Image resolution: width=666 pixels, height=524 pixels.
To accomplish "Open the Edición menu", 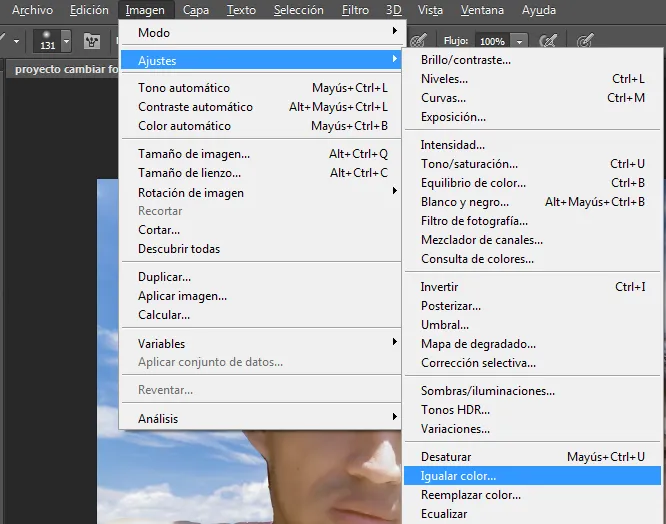I will pos(89,10).
